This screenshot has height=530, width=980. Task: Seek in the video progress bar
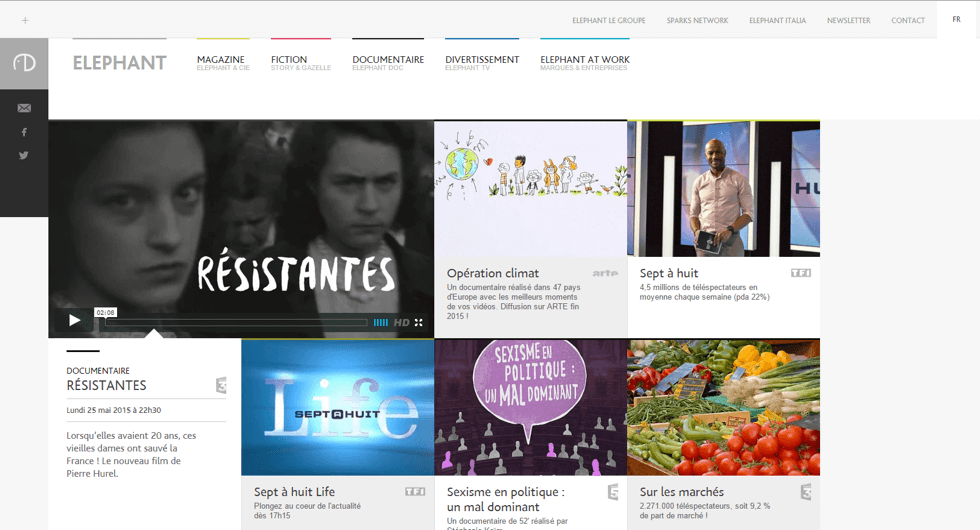[236, 322]
